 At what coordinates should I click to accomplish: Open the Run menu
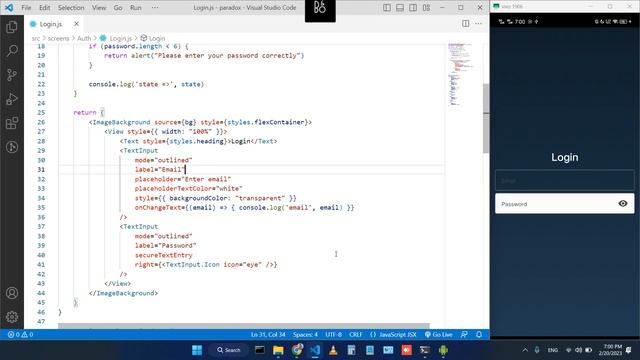point(136,7)
